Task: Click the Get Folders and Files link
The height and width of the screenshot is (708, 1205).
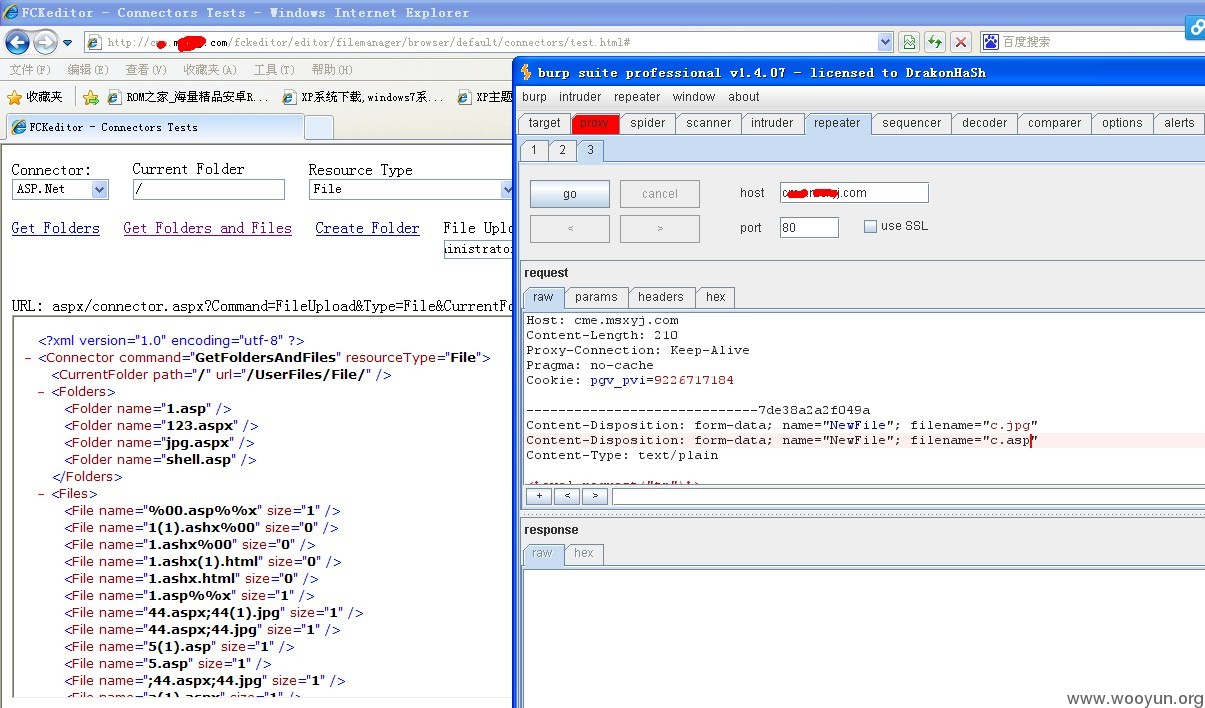Action: 207,228
